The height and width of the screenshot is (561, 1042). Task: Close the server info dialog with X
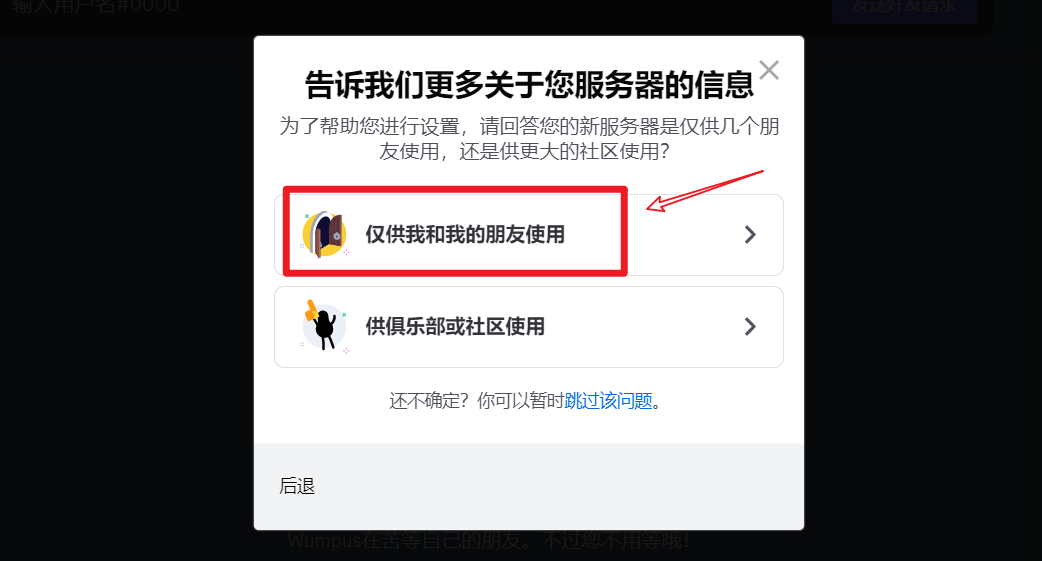pyautogui.click(x=769, y=70)
